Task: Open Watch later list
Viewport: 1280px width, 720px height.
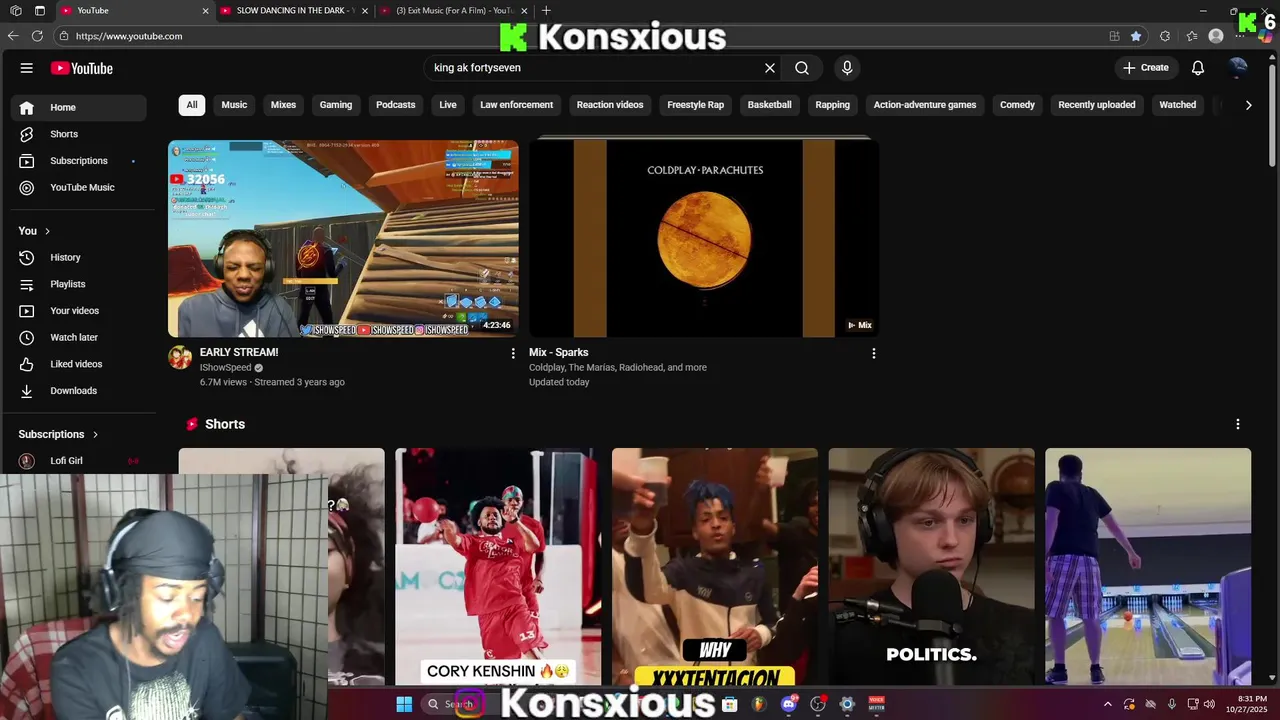Action: point(79,338)
